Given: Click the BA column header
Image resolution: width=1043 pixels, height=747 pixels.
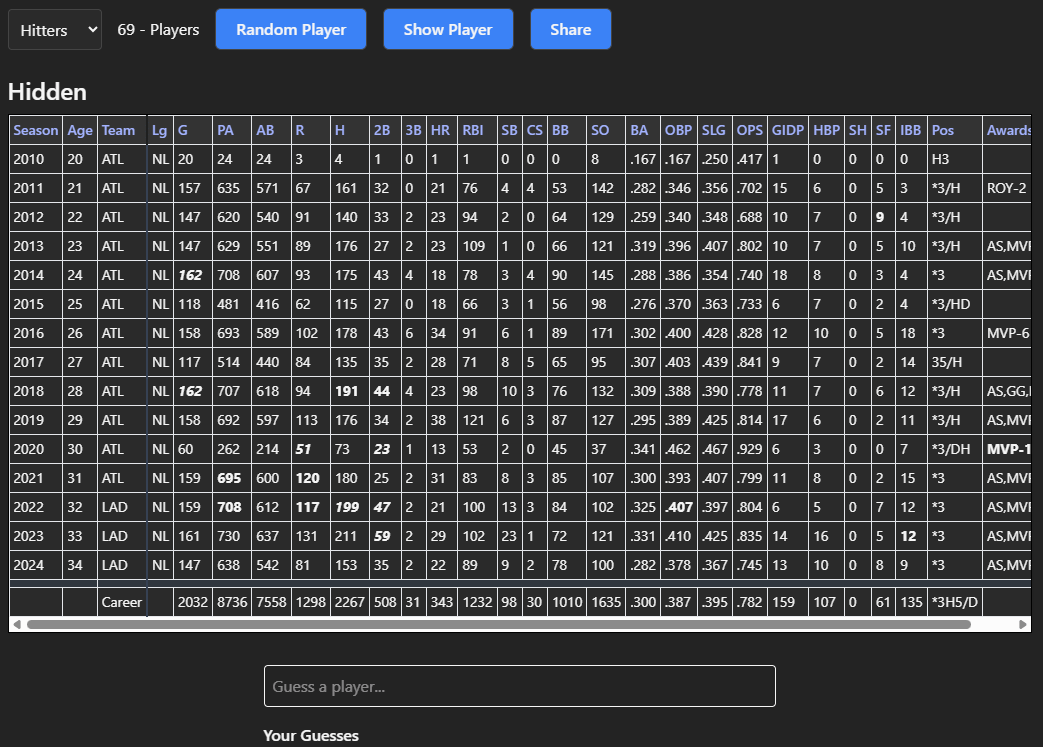Looking at the screenshot, I should [x=641, y=130].
